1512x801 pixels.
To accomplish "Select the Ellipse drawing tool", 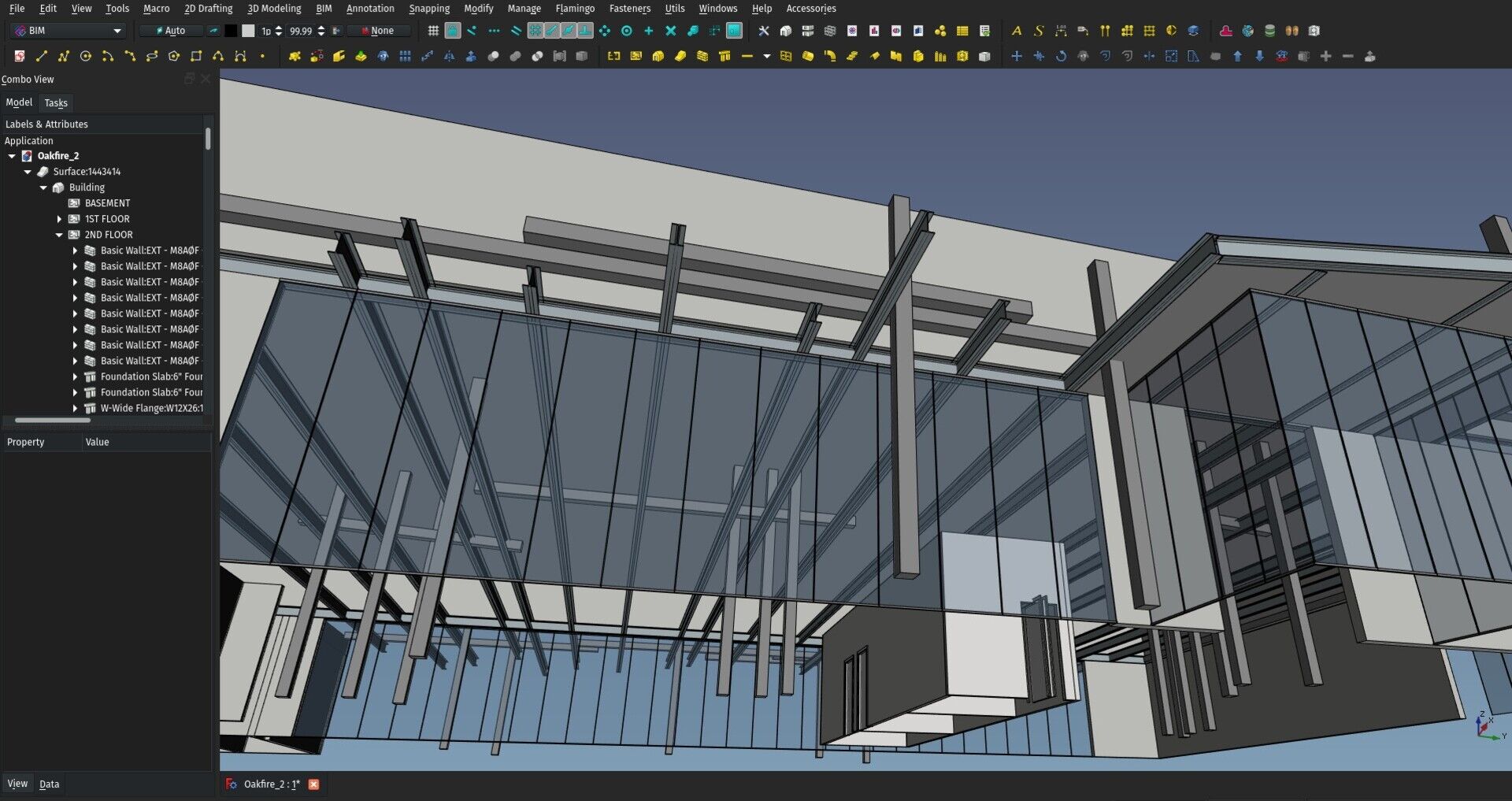I will (152, 56).
